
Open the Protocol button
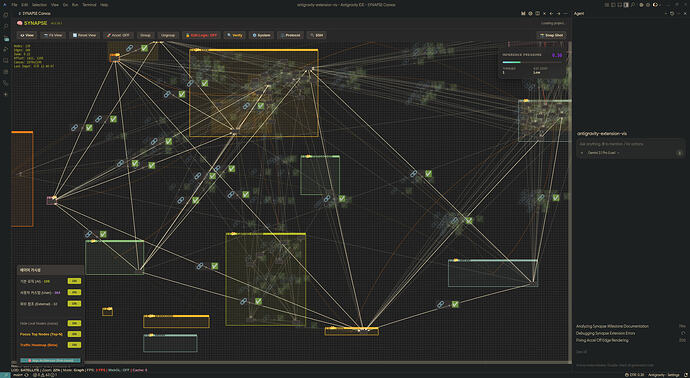(x=290, y=35)
